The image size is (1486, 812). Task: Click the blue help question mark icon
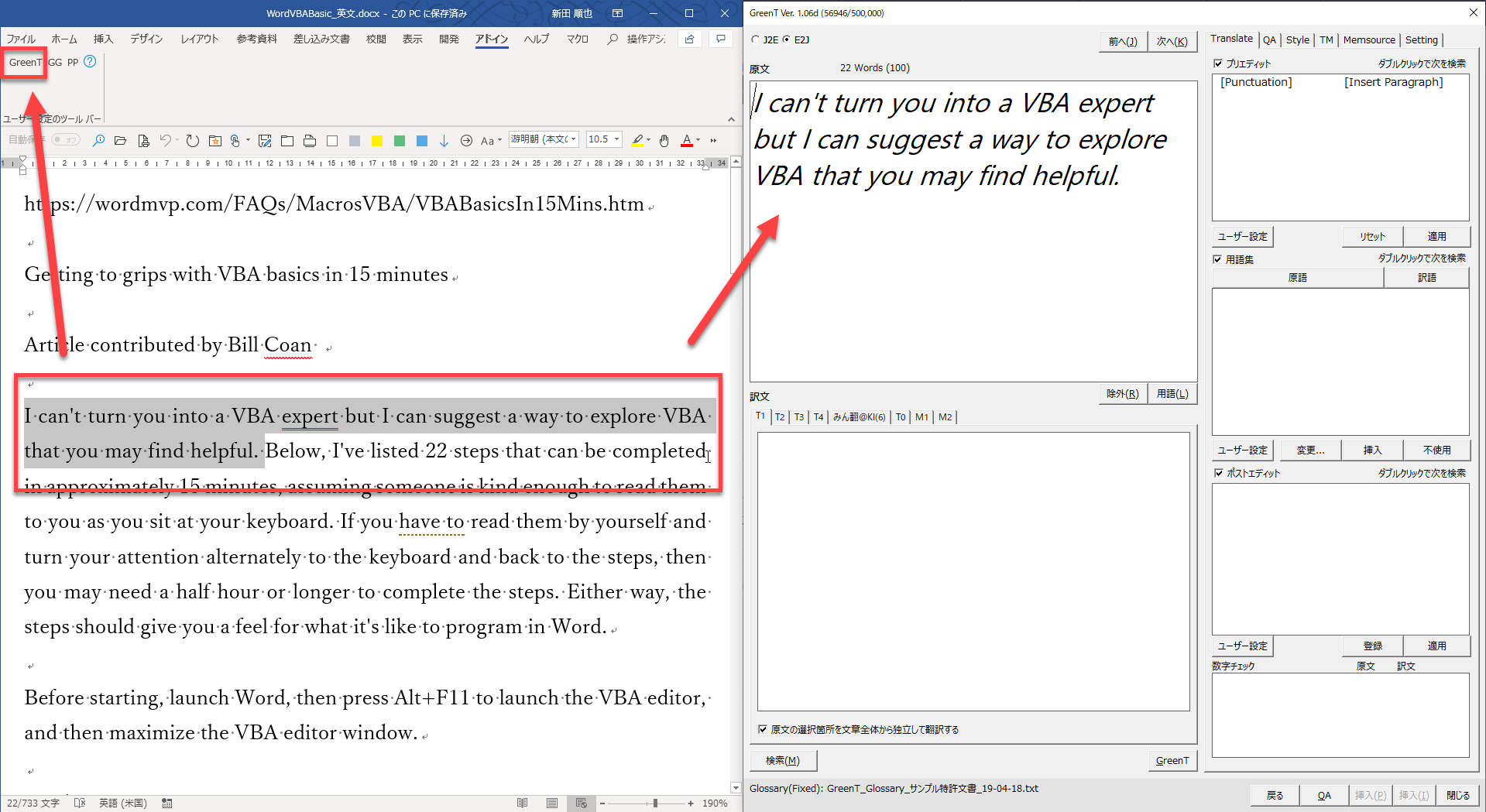(x=90, y=61)
